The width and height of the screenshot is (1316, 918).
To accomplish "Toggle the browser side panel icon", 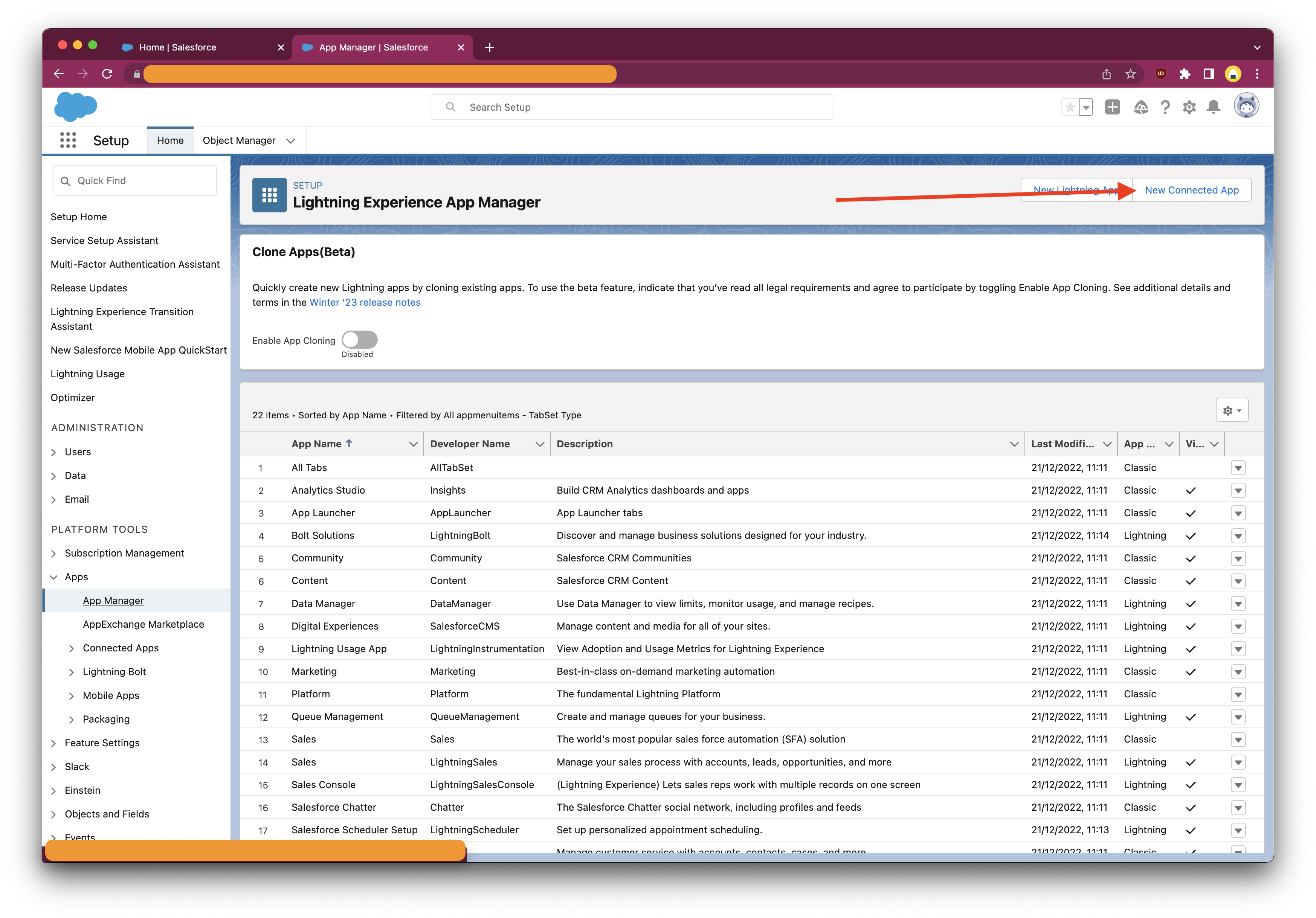I will (x=1209, y=74).
